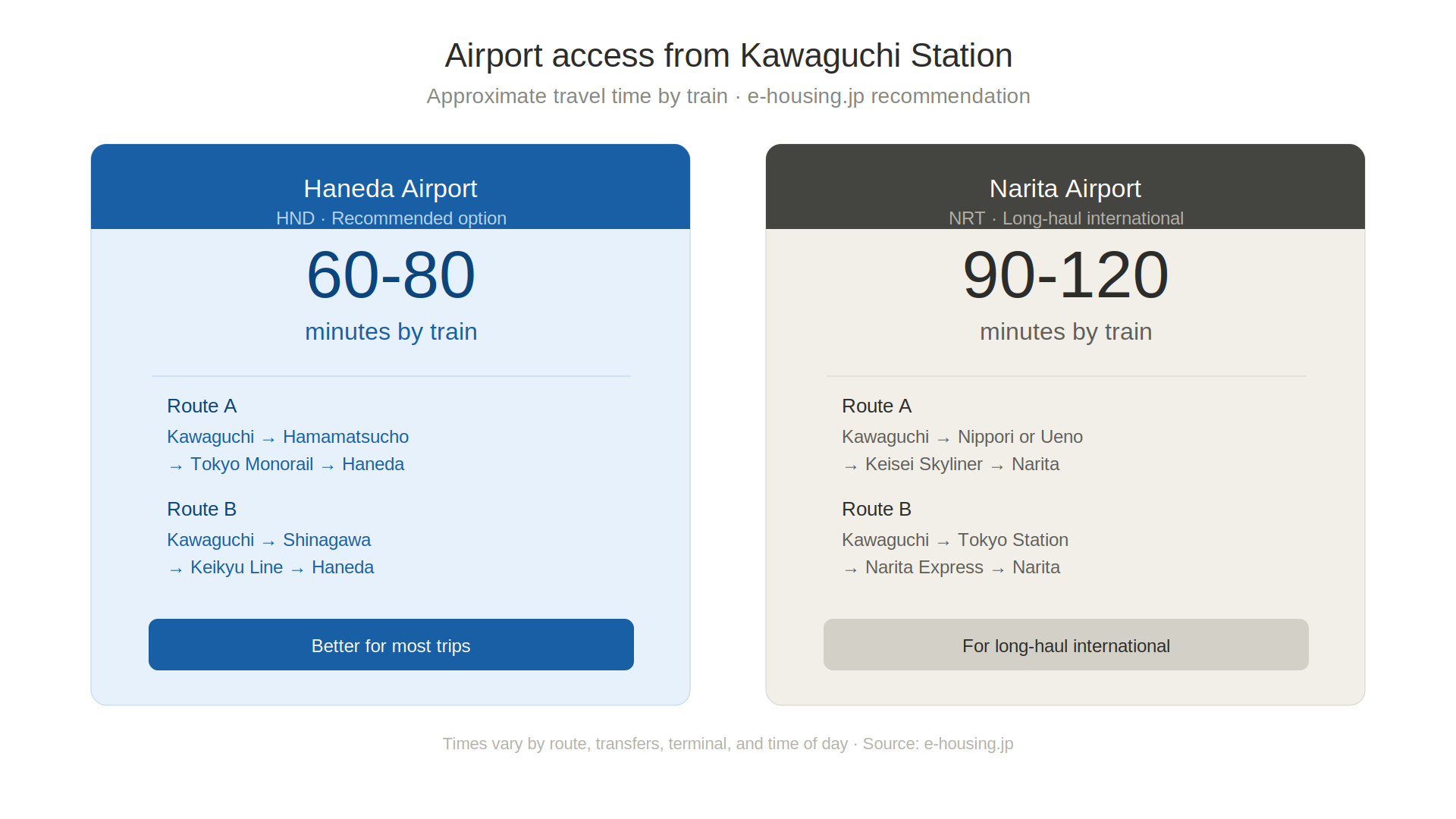Click the 'Narita Airport' card heading

[x=1065, y=188]
